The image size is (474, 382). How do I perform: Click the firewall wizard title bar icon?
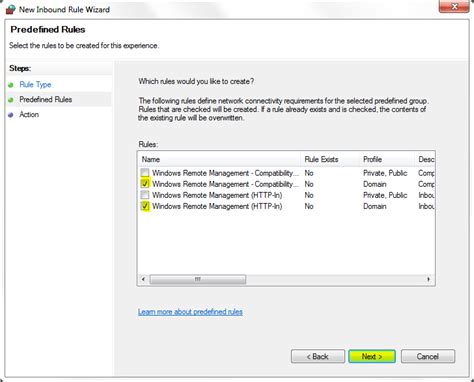click(x=10, y=9)
